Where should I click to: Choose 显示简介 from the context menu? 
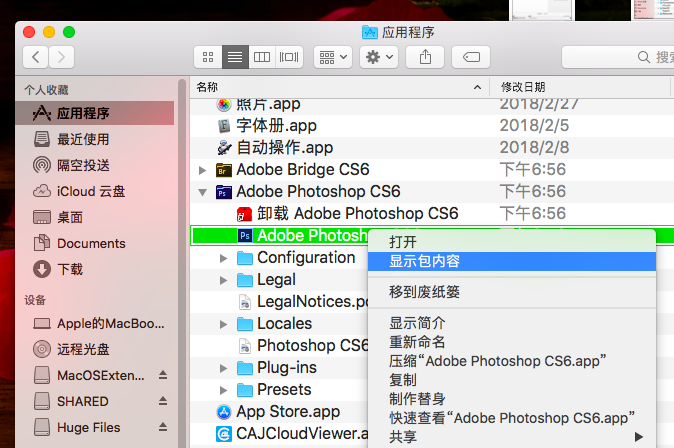tap(512, 323)
